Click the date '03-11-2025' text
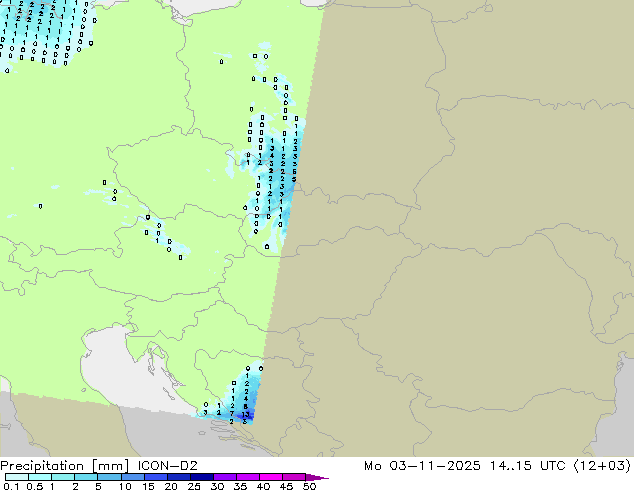Viewport: 634px width, 490px height. 435,466
